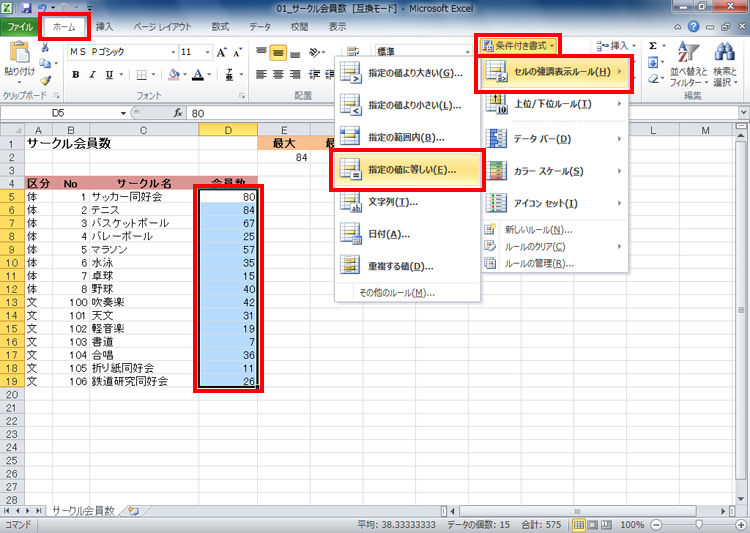Viewport: 750px width, 533px height.
Task: Align text right
Action: (295, 75)
